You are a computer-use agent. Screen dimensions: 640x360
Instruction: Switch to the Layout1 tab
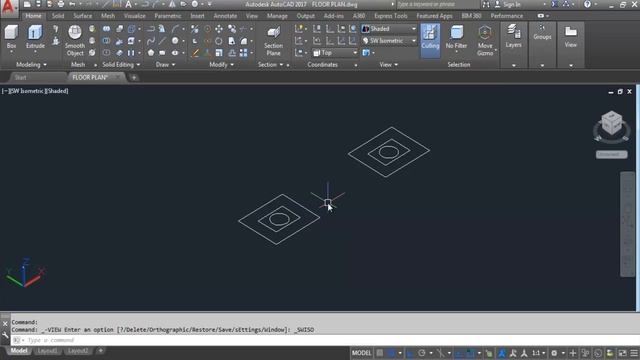click(x=47, y=351)
